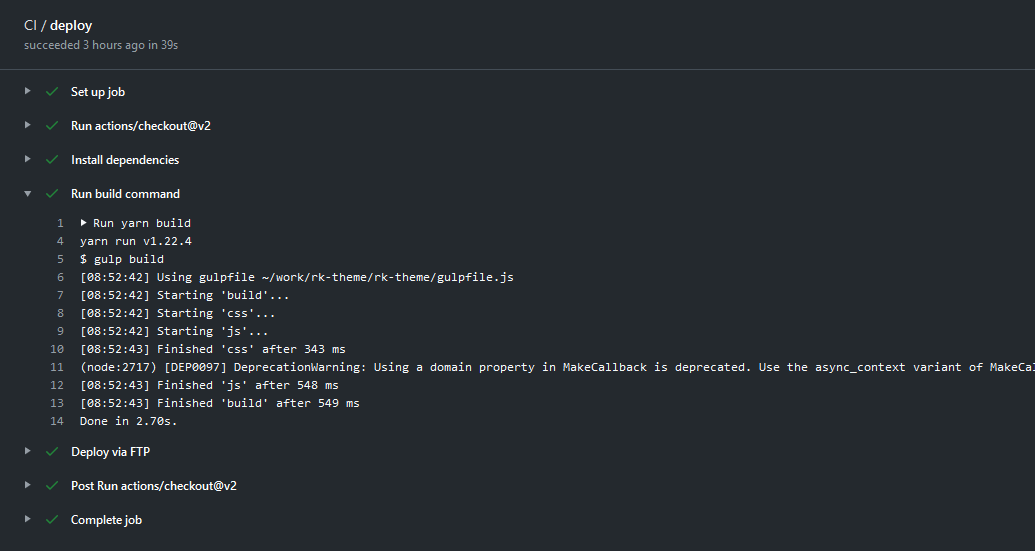Click log line number 8
The width and height of the screenshot is (1035, 551).
click(60, 313)
